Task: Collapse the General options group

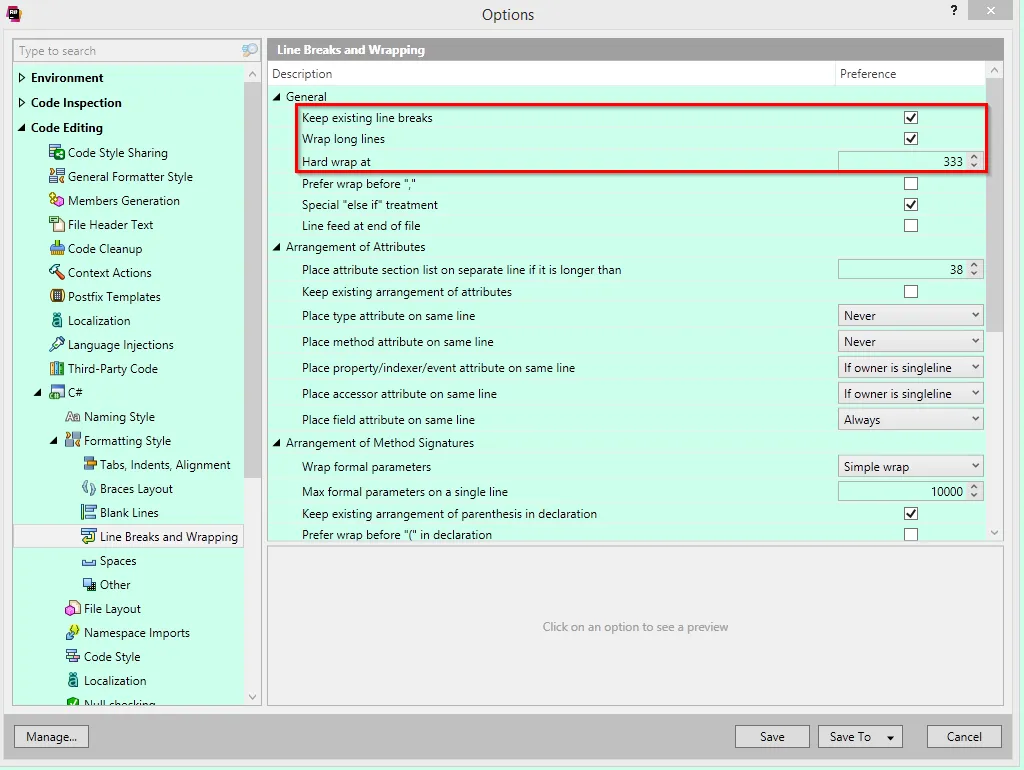Action: click(277, 97)
